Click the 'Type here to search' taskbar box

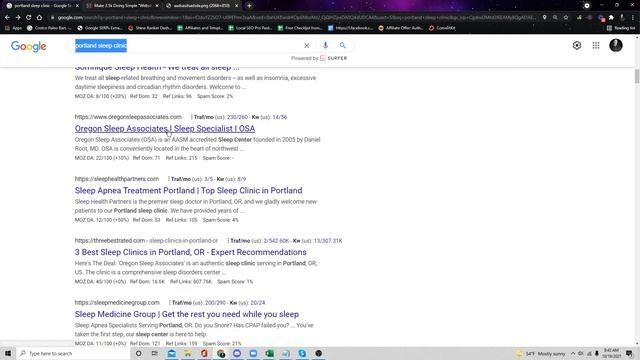[x=73, y=353]
